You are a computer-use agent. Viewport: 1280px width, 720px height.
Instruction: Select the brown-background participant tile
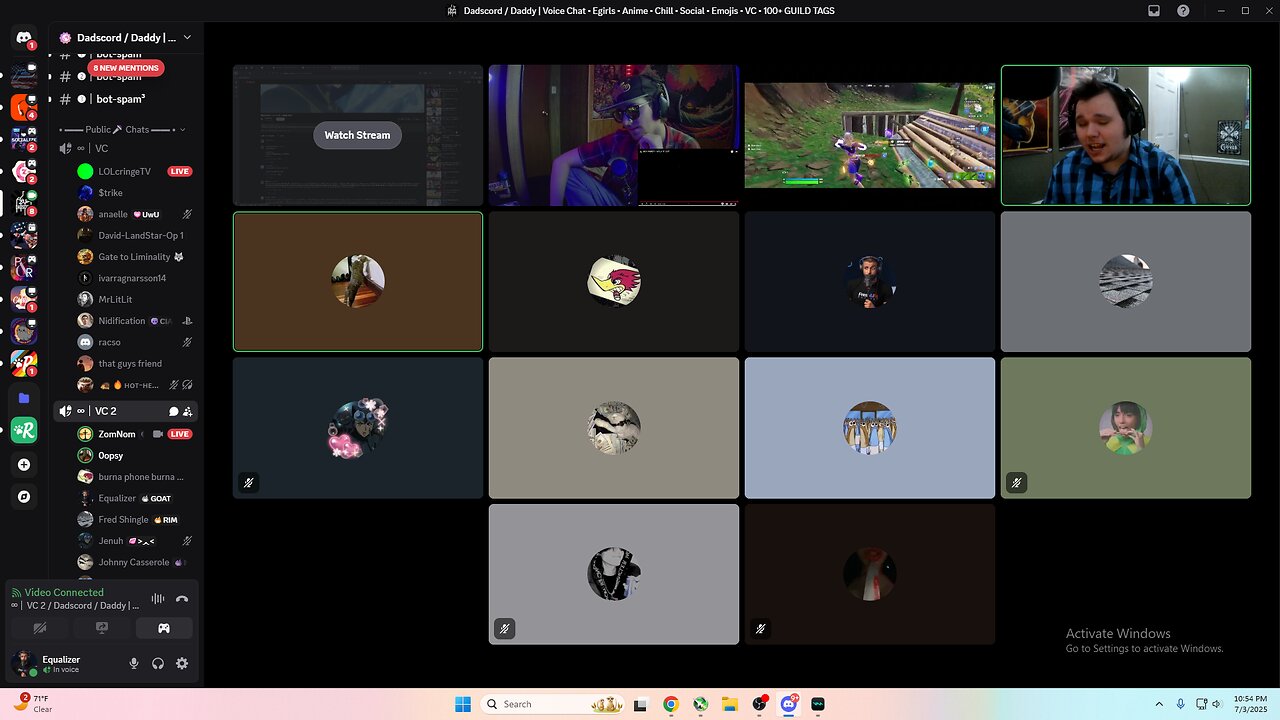point(358,281)
